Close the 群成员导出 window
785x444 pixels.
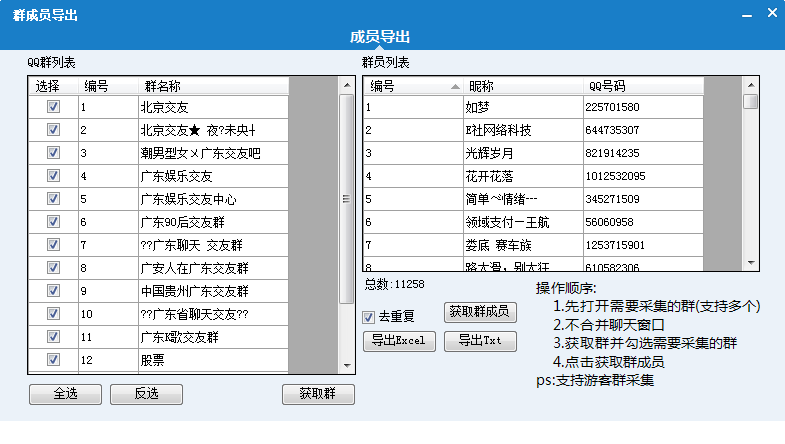[x=772, y=13]
